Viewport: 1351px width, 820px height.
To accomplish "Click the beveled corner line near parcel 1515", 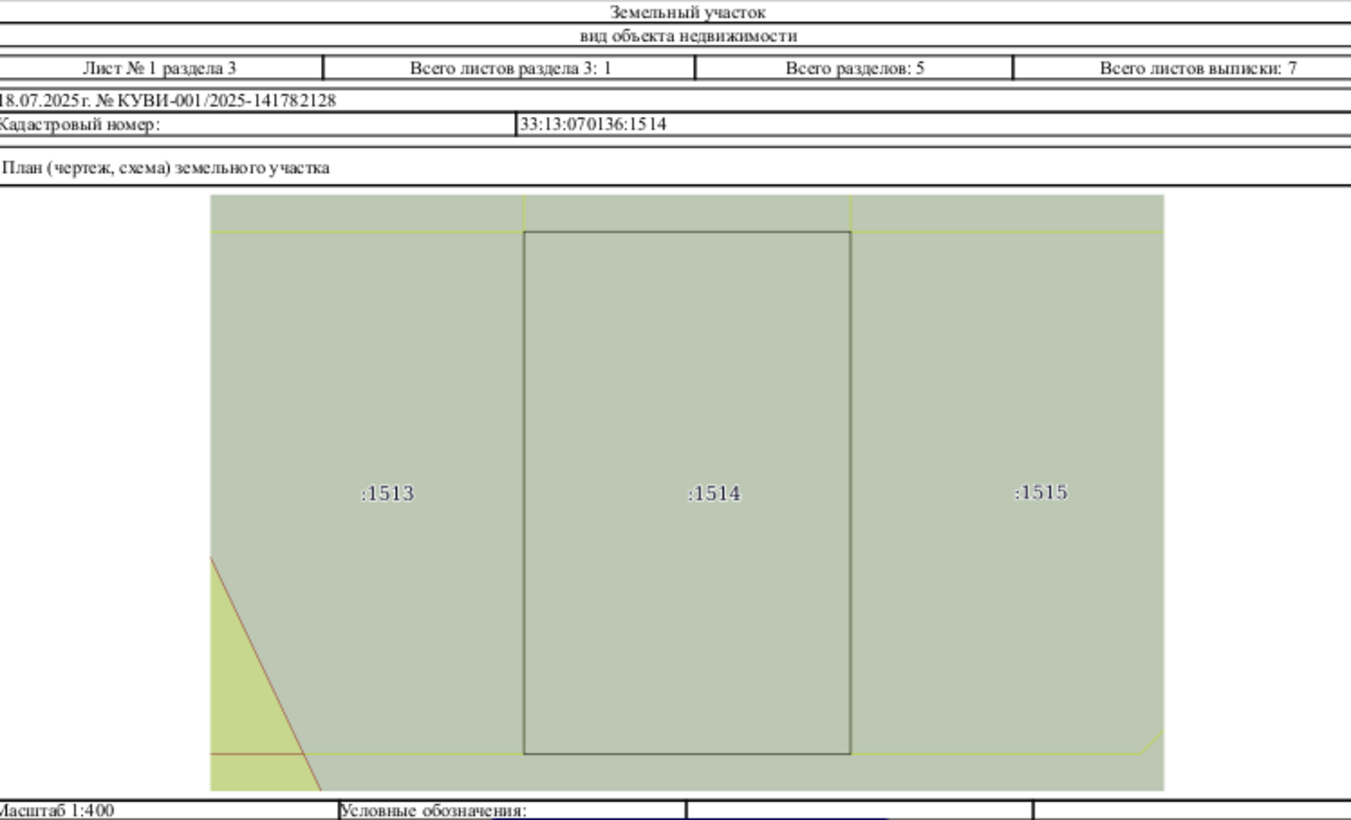I will [x=1151, y=742].
